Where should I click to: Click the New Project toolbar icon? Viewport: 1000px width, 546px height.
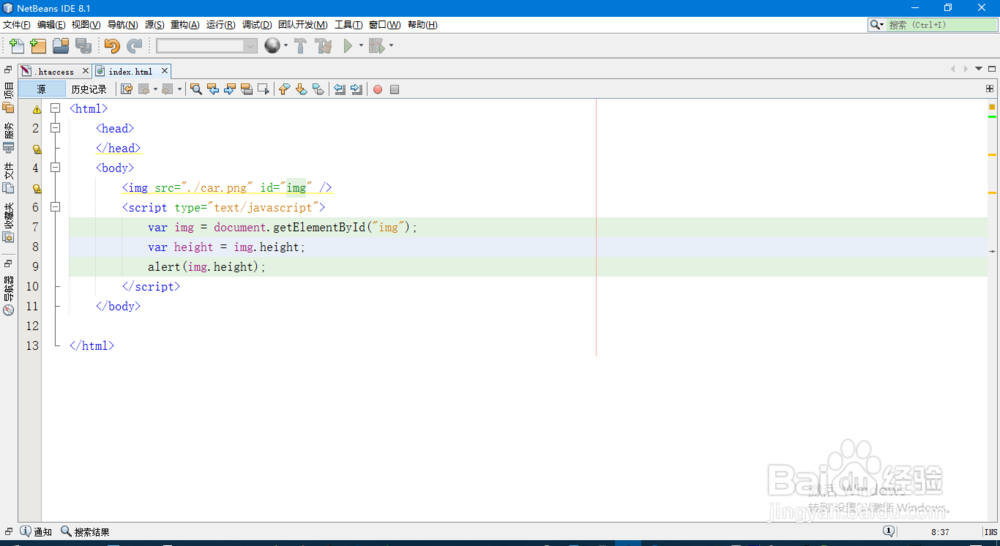pyautogui.click(x=38, y=46)
